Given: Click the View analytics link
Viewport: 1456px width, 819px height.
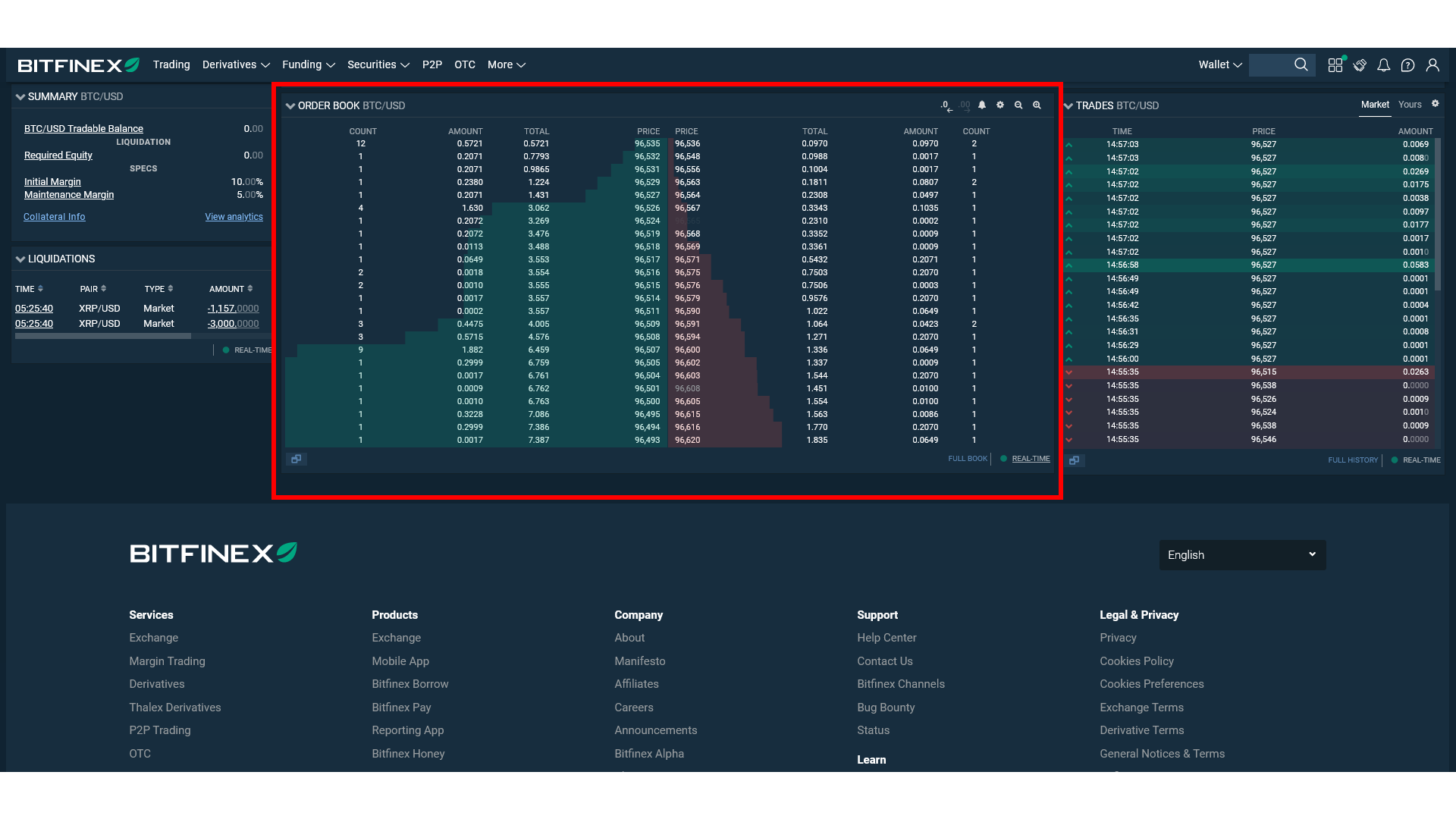Looking at the screenshot, I should (234, 216).
